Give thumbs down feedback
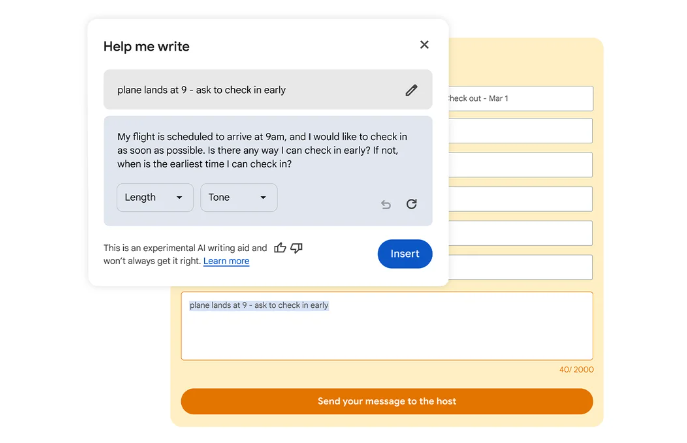Screen dimensions: 687x443 point(297,248)
